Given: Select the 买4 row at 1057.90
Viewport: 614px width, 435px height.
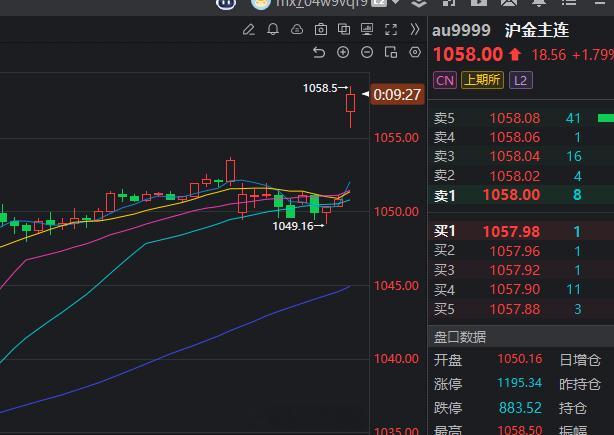Looking at the screenshot, I should [x=521, y=289].
